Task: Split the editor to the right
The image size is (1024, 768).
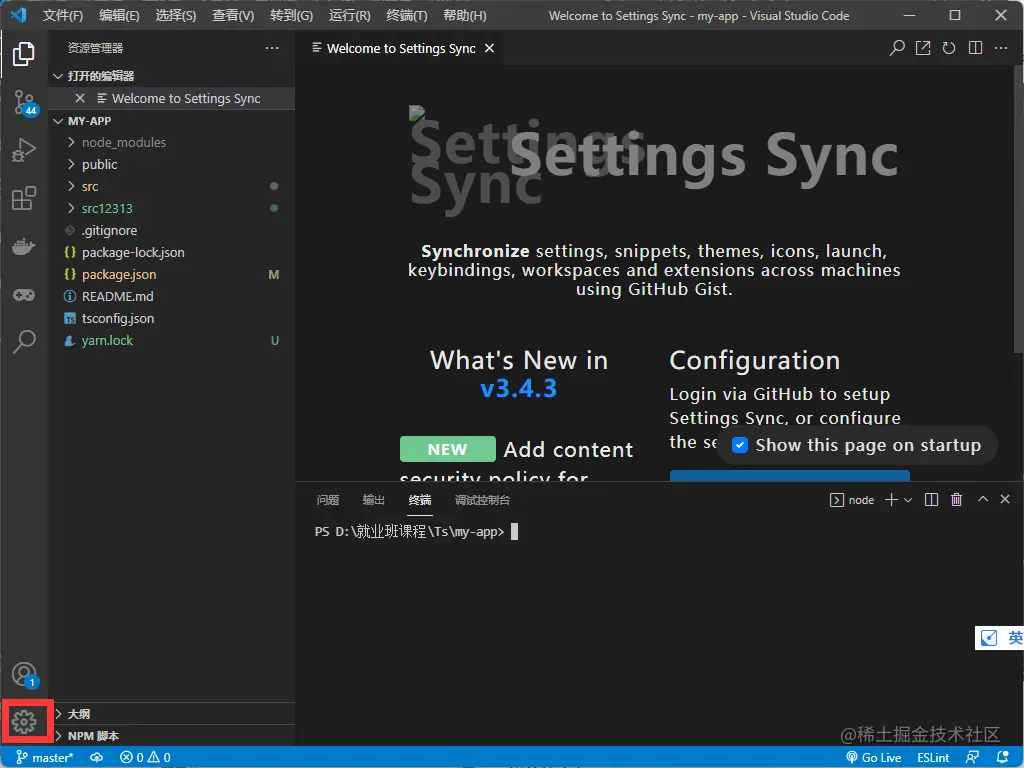Action: click(x=975, y=48)
